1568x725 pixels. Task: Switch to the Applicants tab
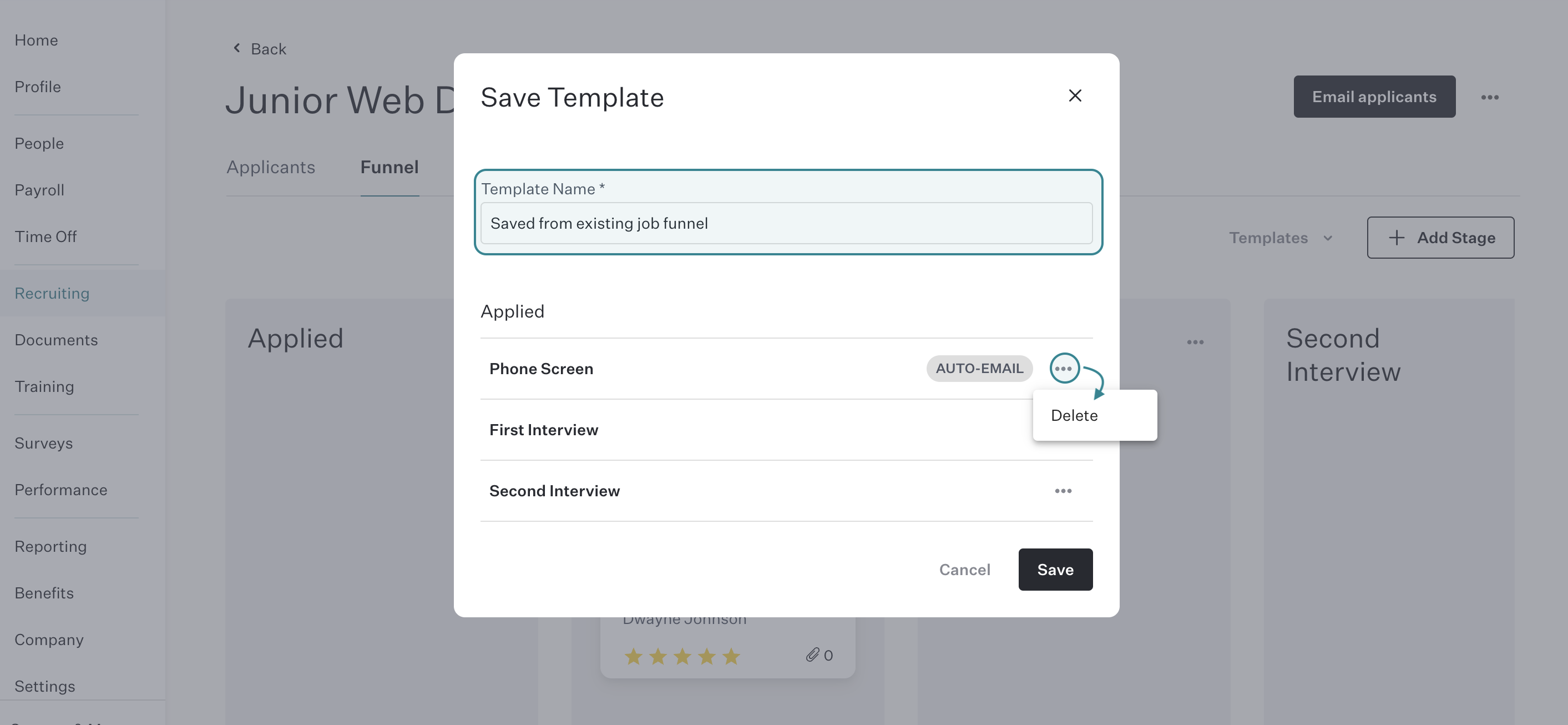pyautogui.click(x=271, y=168)
